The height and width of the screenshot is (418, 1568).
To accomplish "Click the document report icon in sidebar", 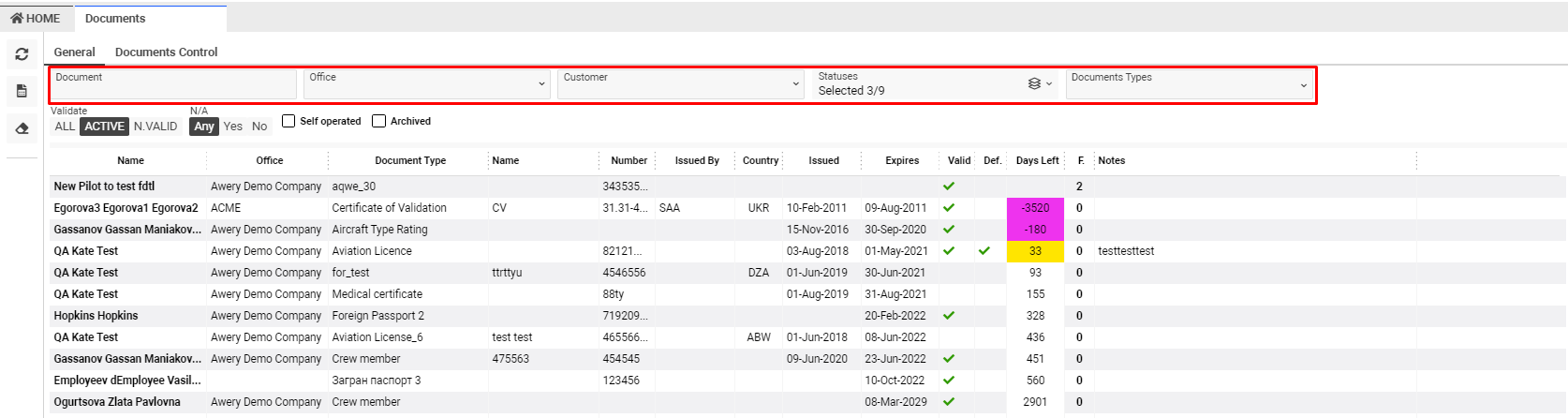I will 22,91.
